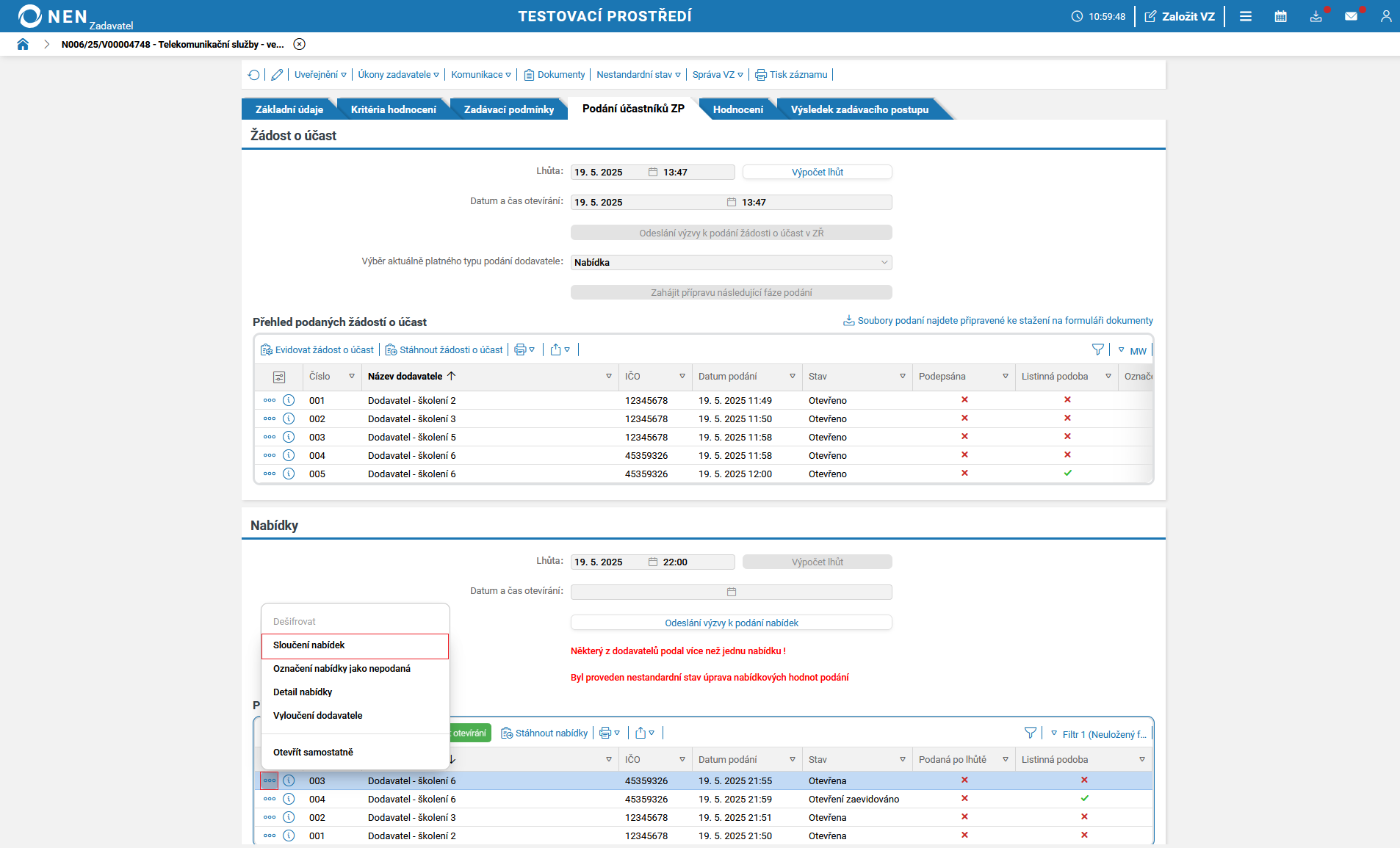Click the Výpočet lhůt button in Žádost section
This screenshot has height=848, width=1400.
tap(817, 172)
